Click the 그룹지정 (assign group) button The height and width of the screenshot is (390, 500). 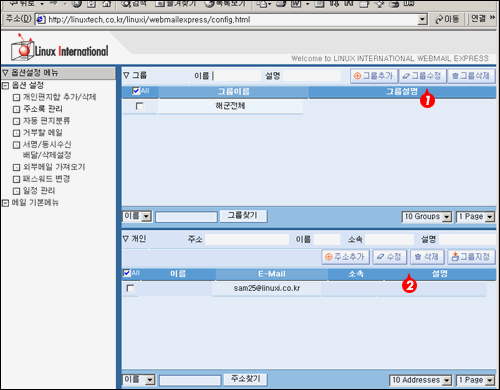pyautogui.click(x=471, y=257)
